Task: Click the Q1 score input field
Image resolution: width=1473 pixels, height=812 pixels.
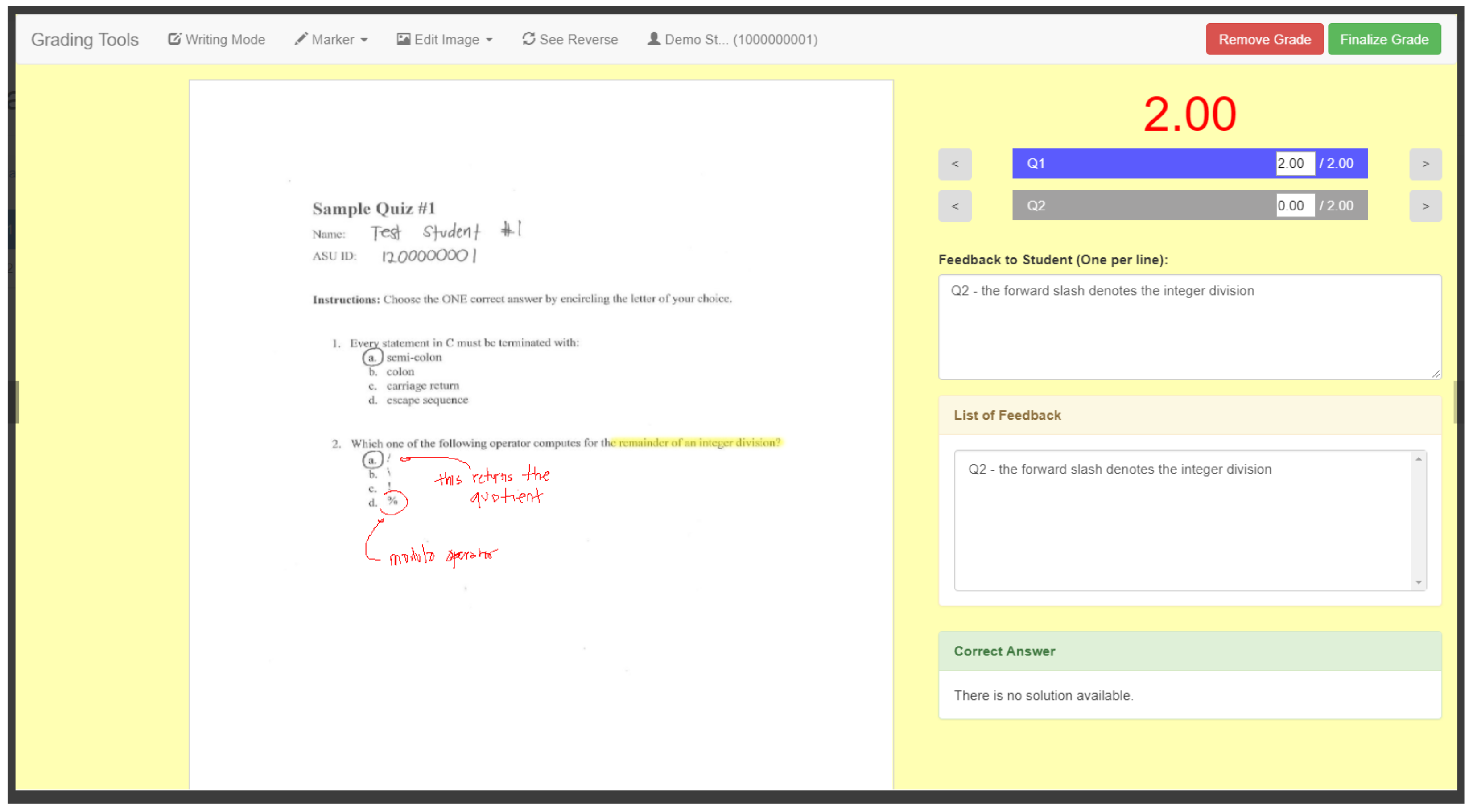Action: tap(1295, 164)
